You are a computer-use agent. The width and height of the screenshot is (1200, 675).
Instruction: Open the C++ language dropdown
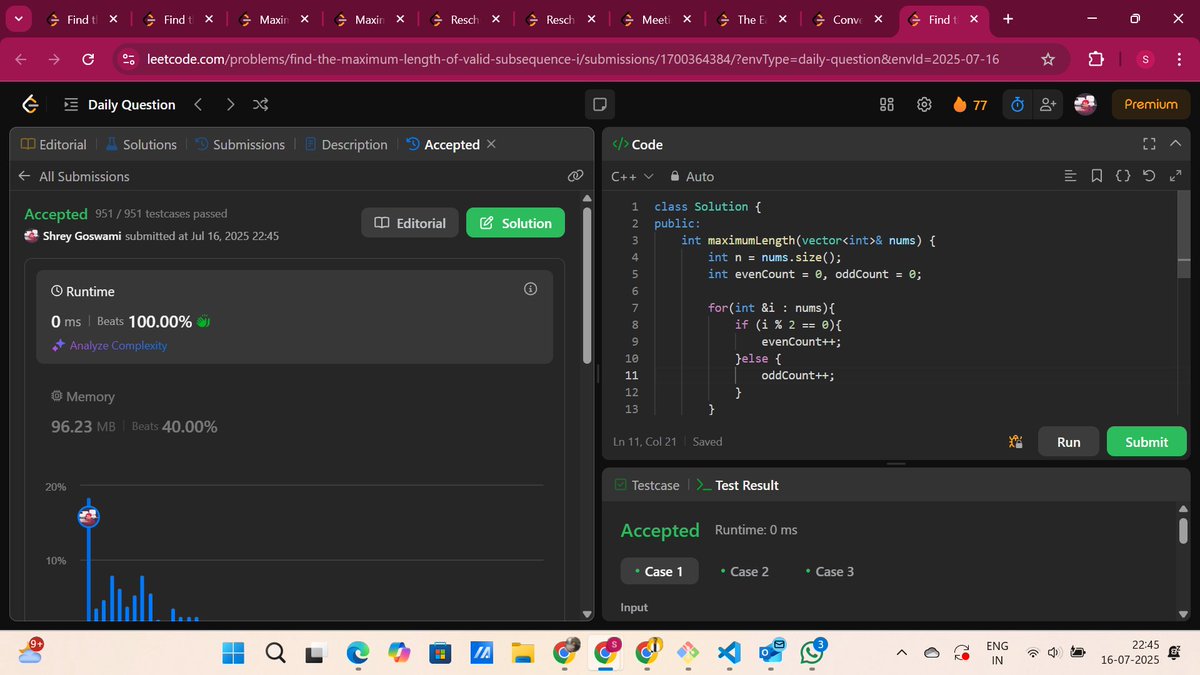[632, 176]
